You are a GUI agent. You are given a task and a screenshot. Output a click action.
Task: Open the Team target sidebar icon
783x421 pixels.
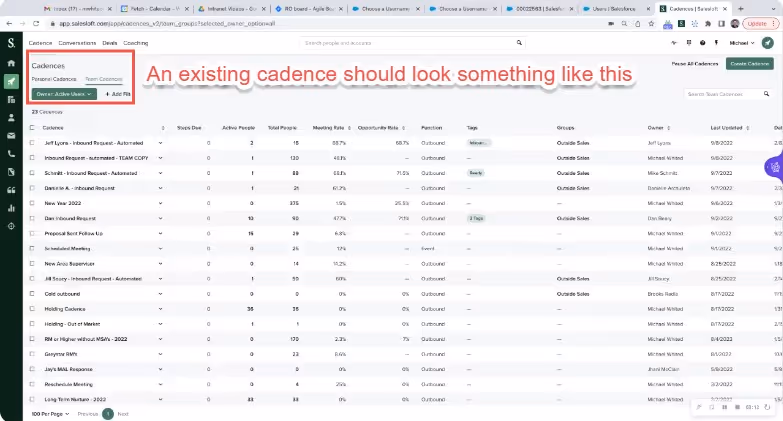[x=11, y=226]
